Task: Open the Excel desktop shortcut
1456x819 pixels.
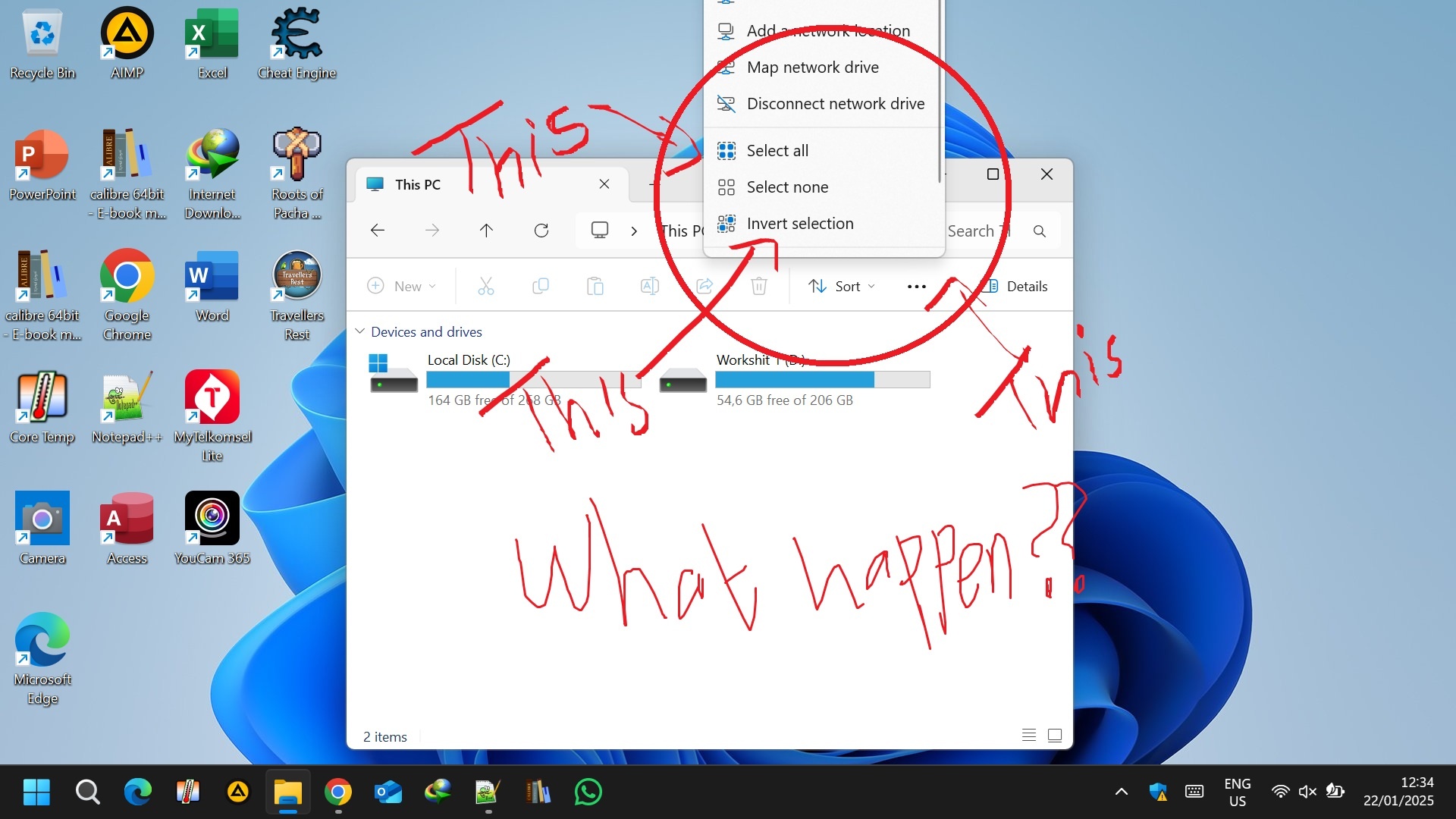Action: point(212,44)
